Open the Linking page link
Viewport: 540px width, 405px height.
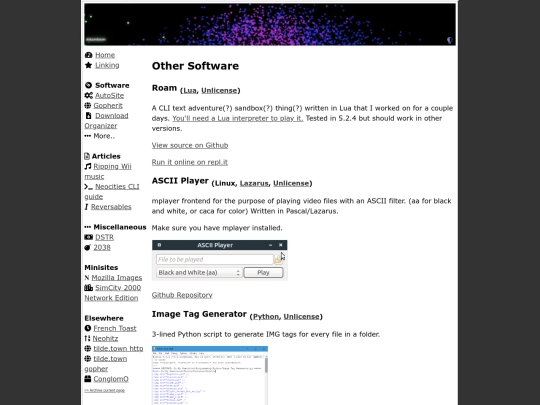click(107, 65)
